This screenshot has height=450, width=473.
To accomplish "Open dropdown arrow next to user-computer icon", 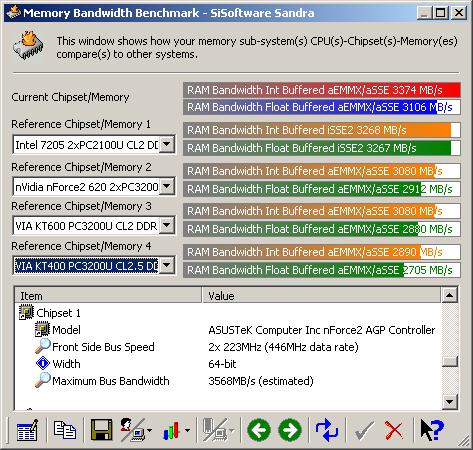I will point(149,430).
